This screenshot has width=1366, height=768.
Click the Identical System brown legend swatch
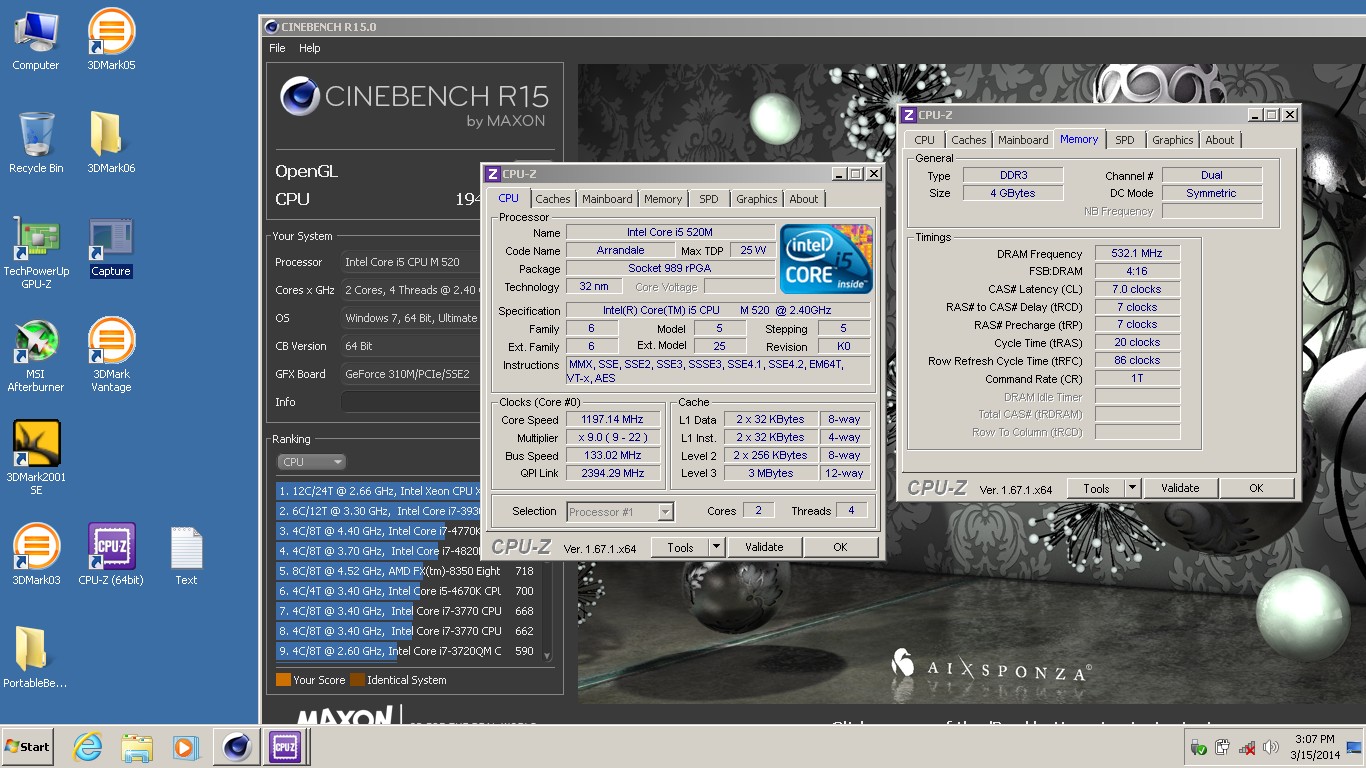point(357,680)
